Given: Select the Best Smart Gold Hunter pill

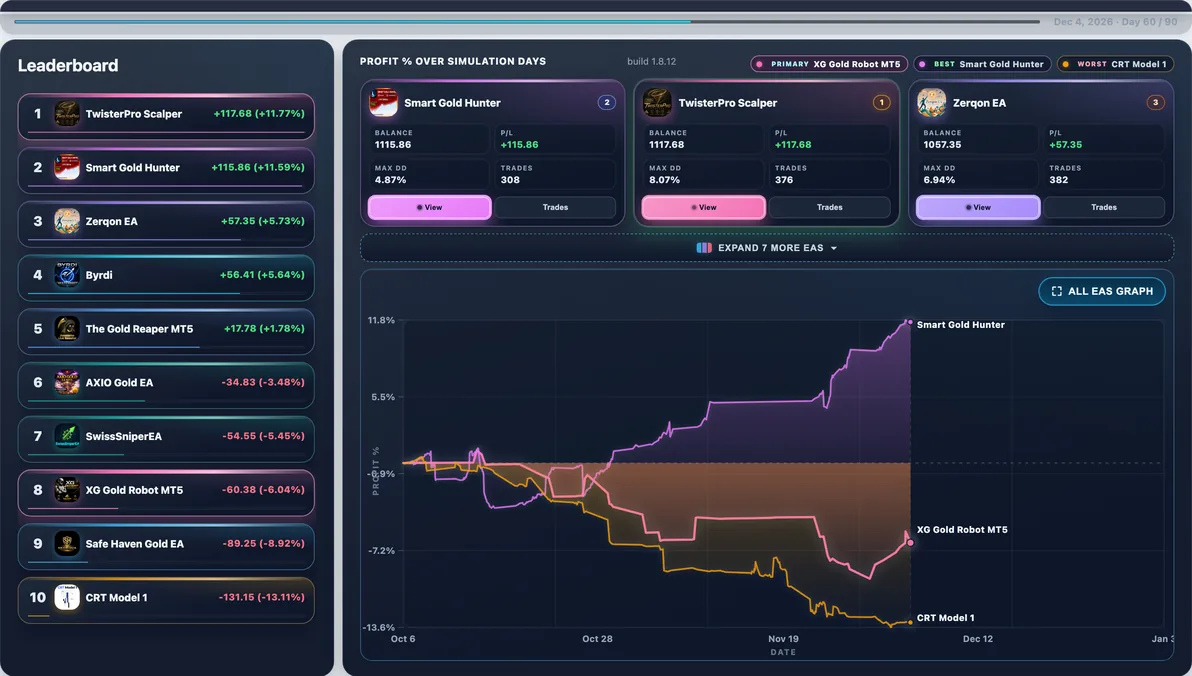Looking at the screenshot, I should click(982, 64).
